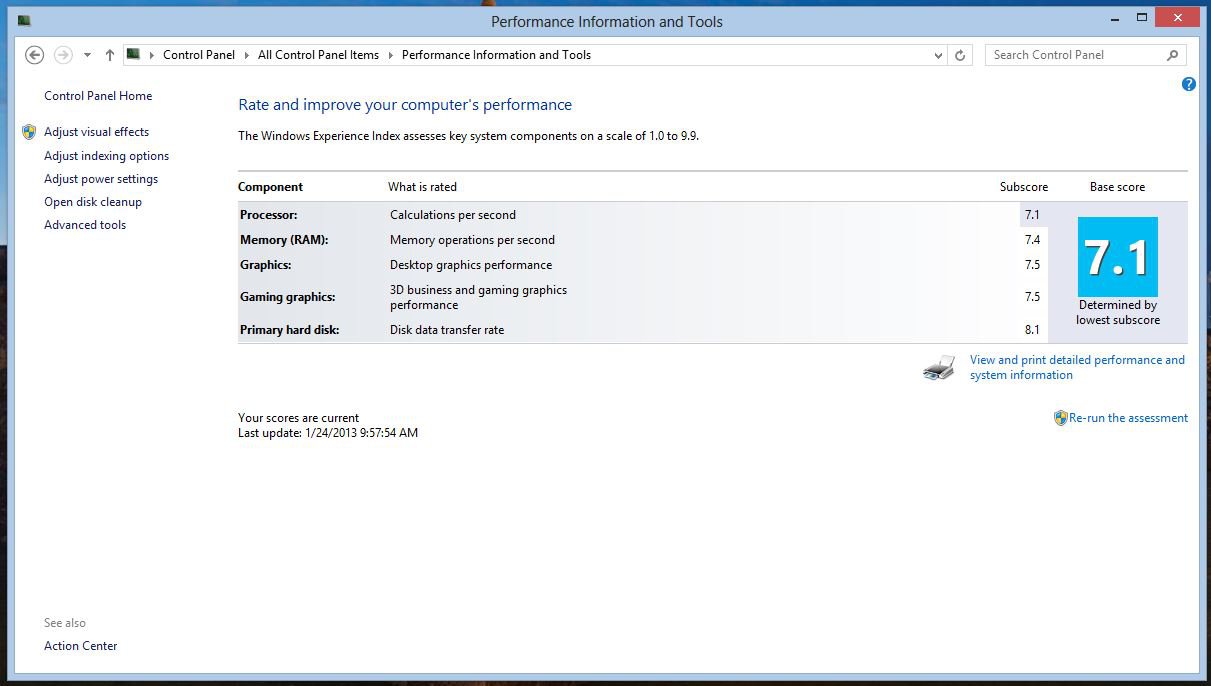Open Adjust indexing options
The image size is (1211, 686).
coord(106,156)
